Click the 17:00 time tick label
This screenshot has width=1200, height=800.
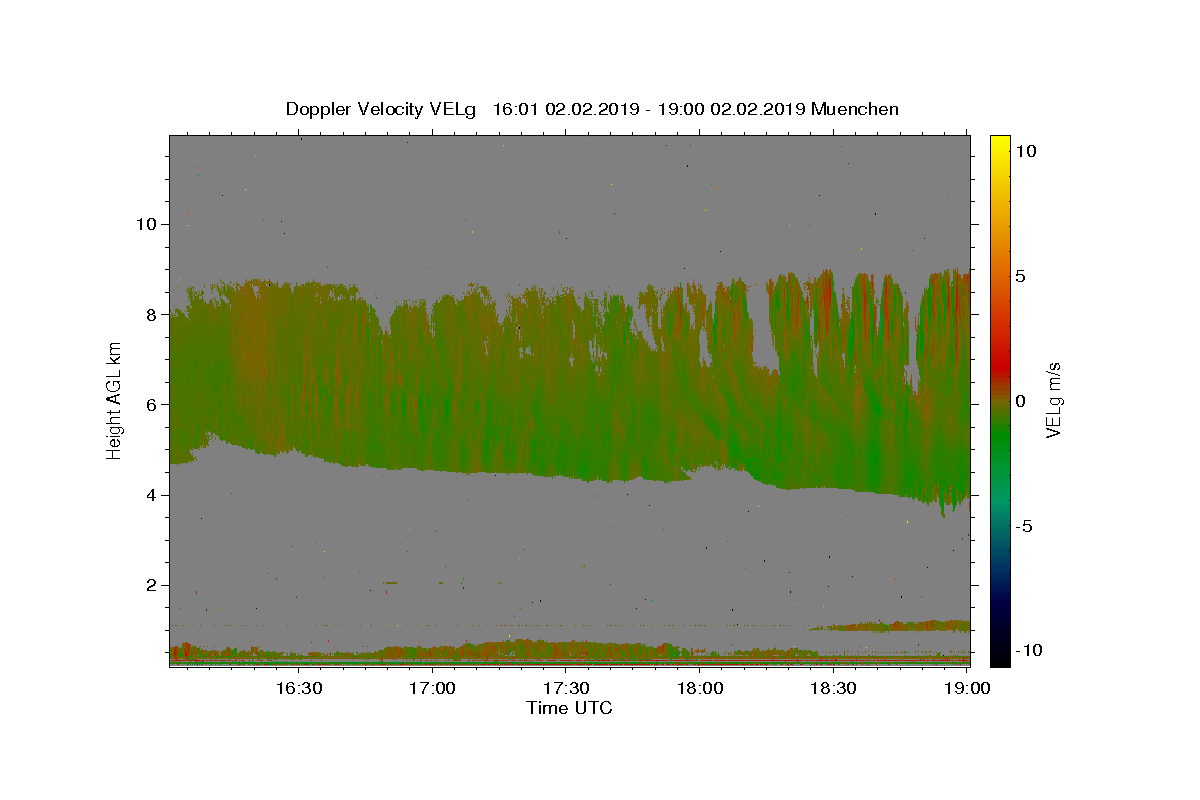pyautogui.click(x=432, y=688)
